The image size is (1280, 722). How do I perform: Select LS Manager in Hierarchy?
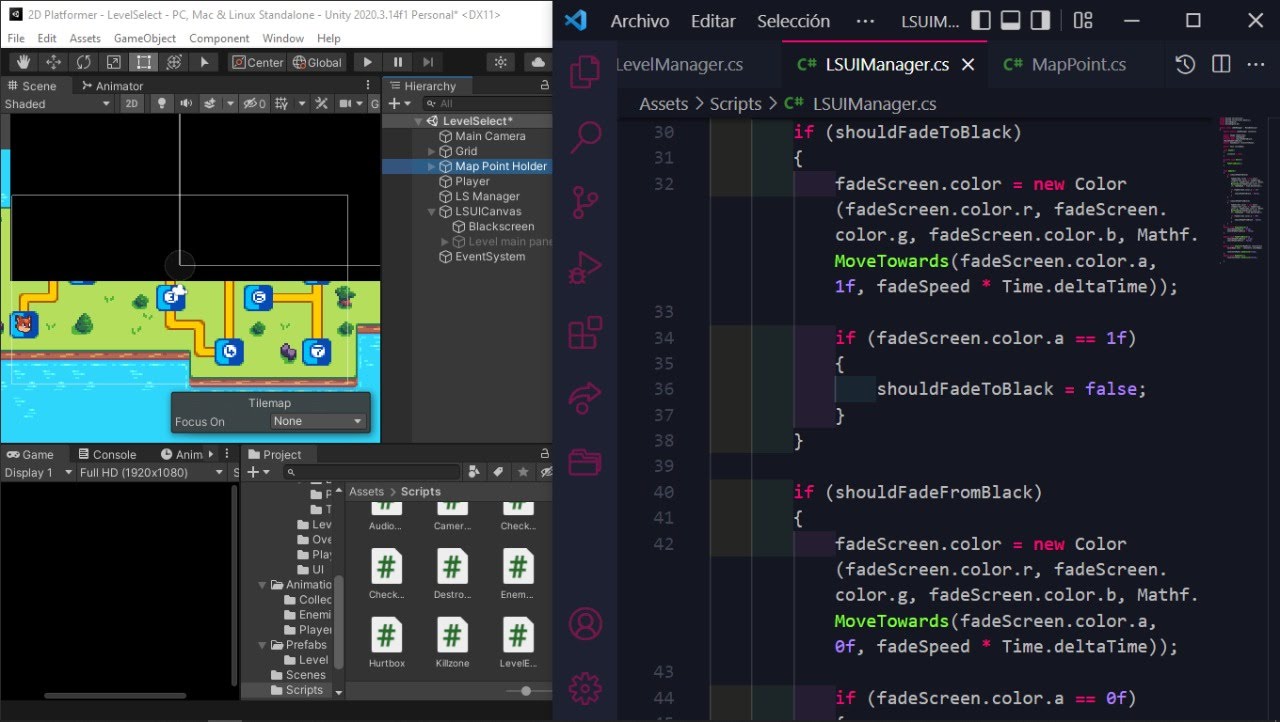click(x=487, y=196)
